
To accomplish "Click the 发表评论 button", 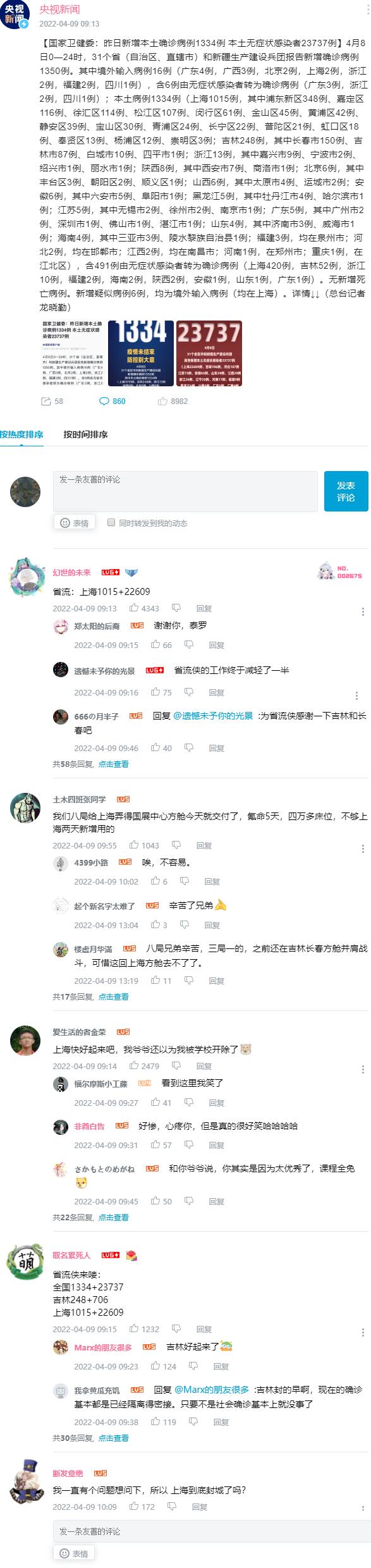I will [346, 491].
